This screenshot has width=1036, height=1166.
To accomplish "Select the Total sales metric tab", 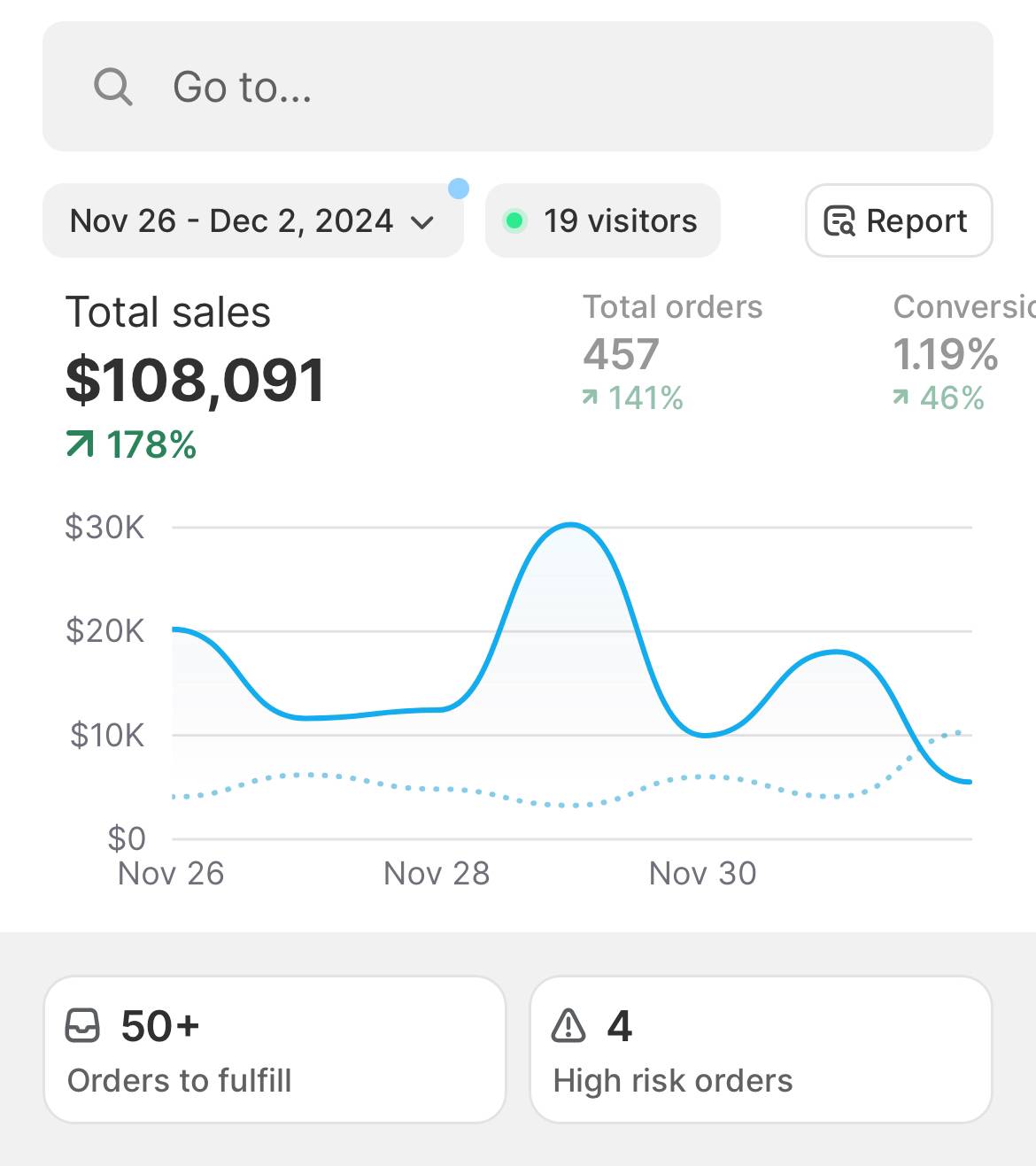I will pyautogui.click(x=168, y=313).
